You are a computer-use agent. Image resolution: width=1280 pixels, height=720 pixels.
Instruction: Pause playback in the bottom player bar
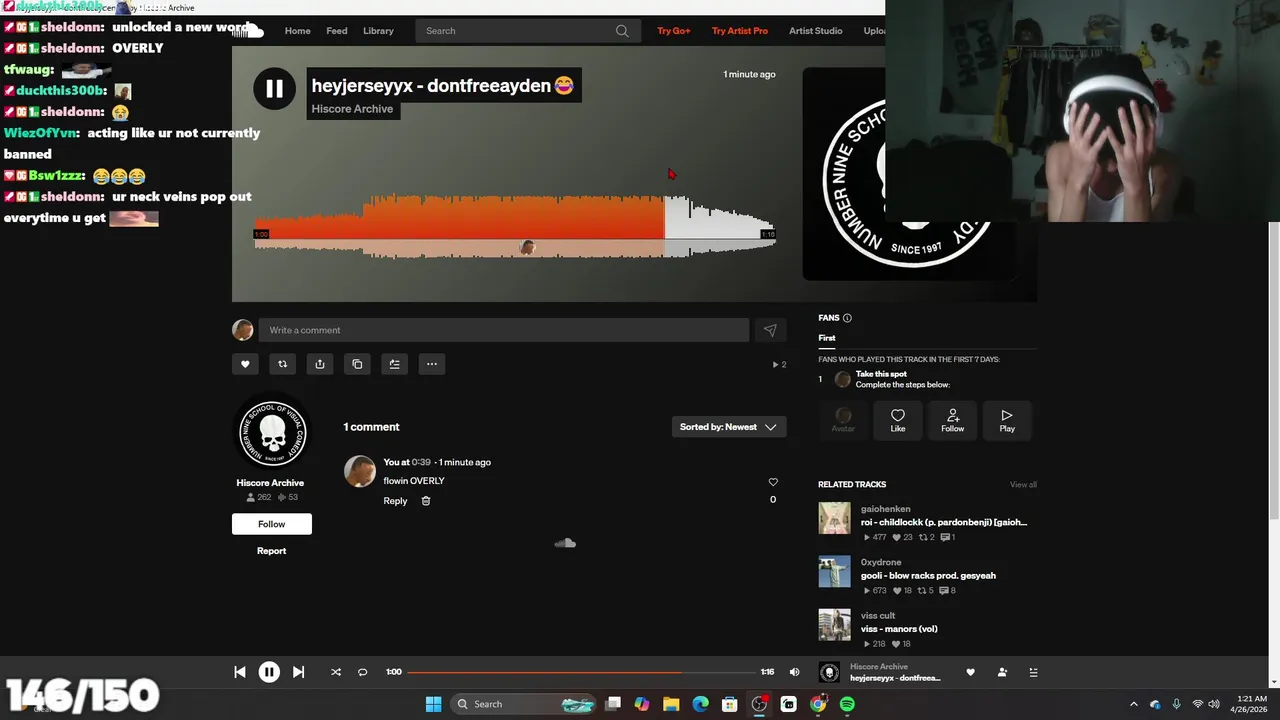pos(269,672)
